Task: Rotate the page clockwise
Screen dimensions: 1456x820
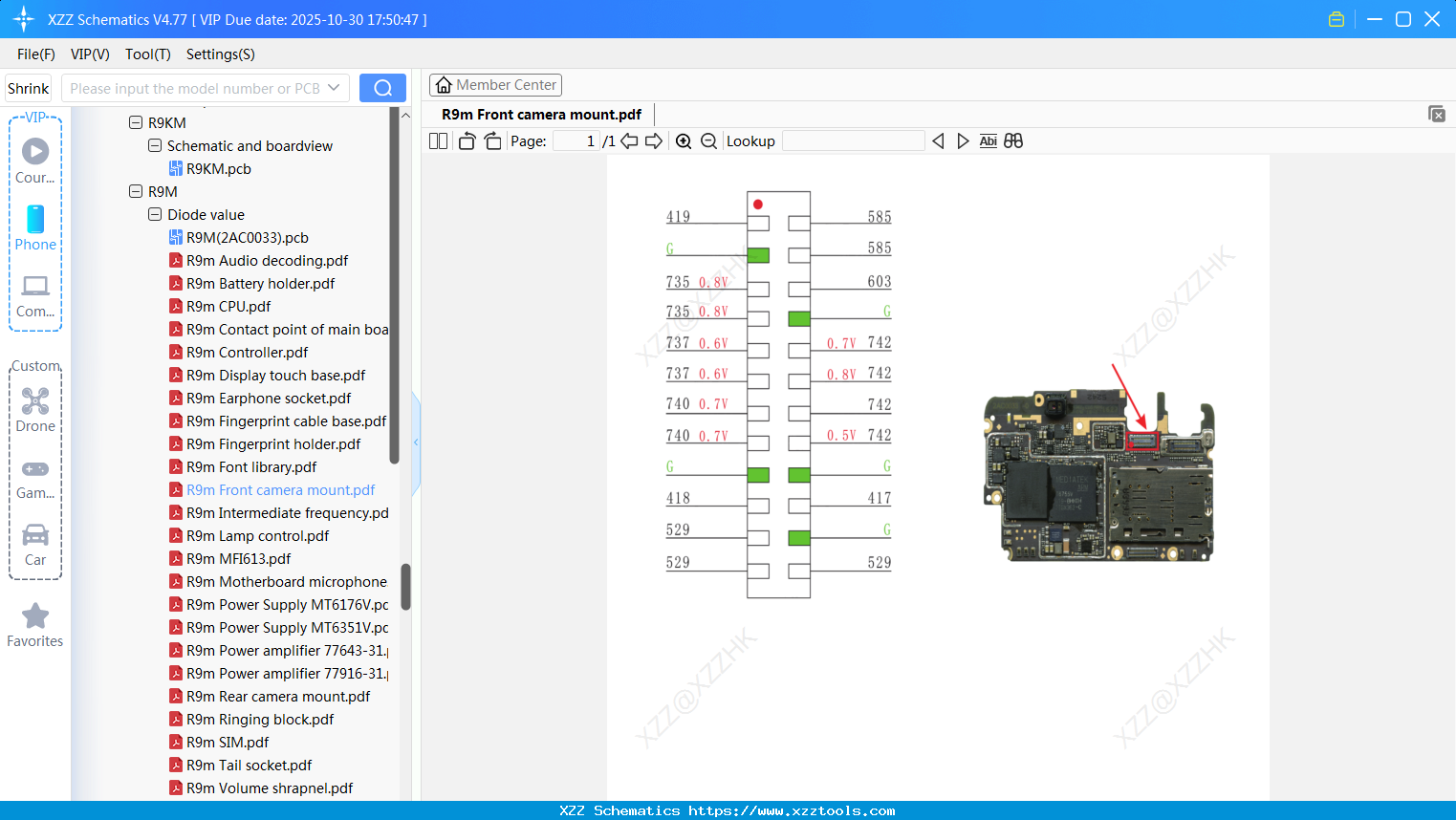Action: click(492, 141)
